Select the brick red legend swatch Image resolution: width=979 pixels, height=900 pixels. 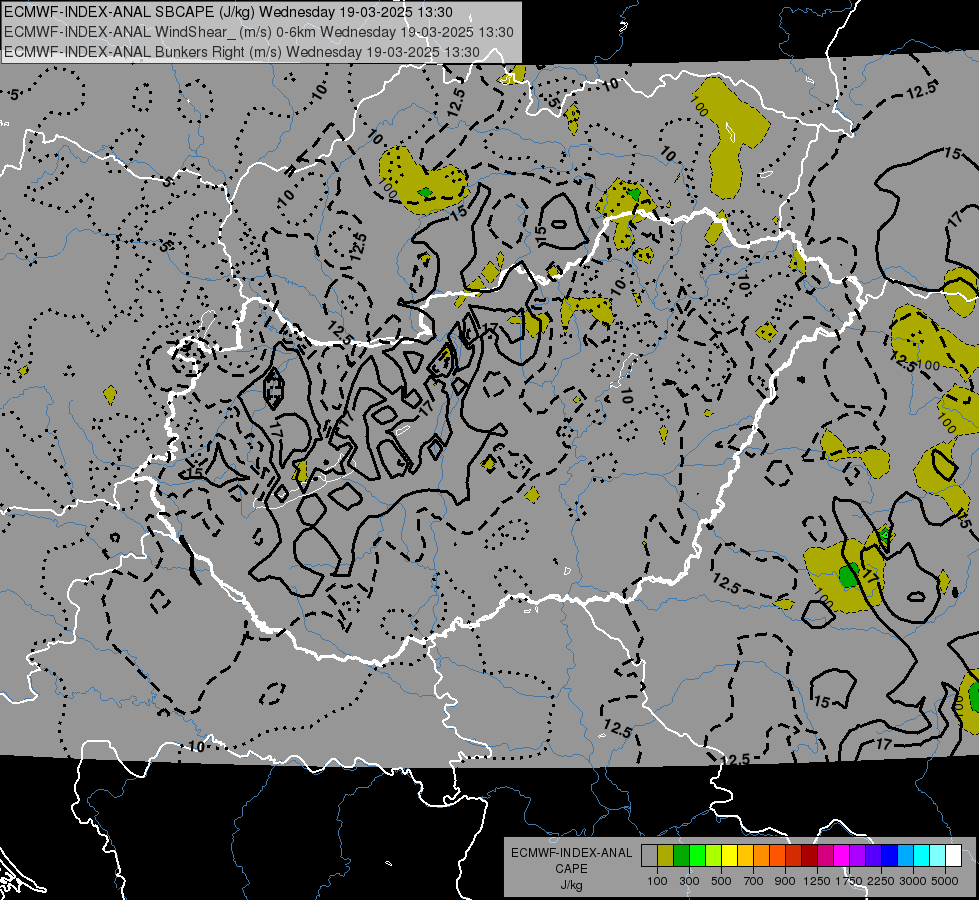pos(794,855)
